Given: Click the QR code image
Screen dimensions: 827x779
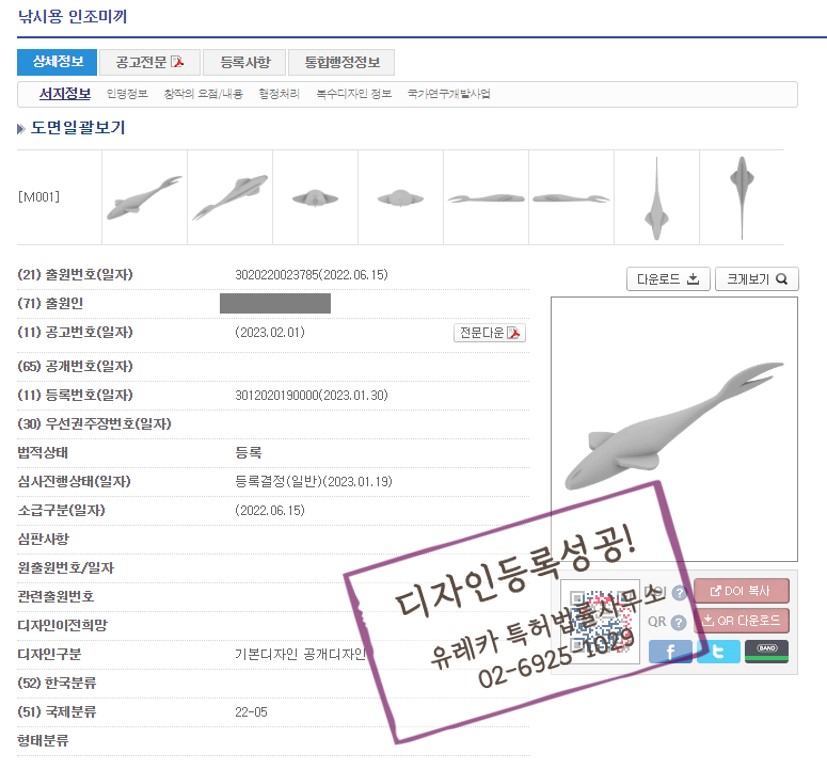Looking at the screenshot, I should (x=599, y=621).
